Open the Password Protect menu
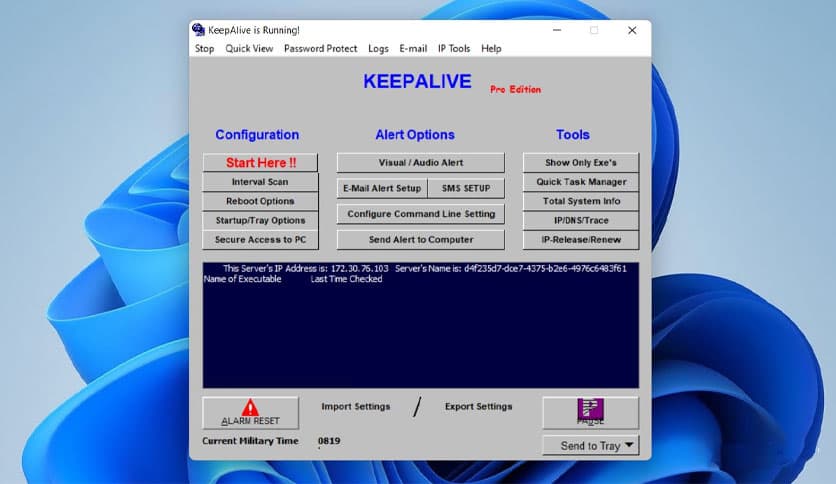 coord(320,49)
